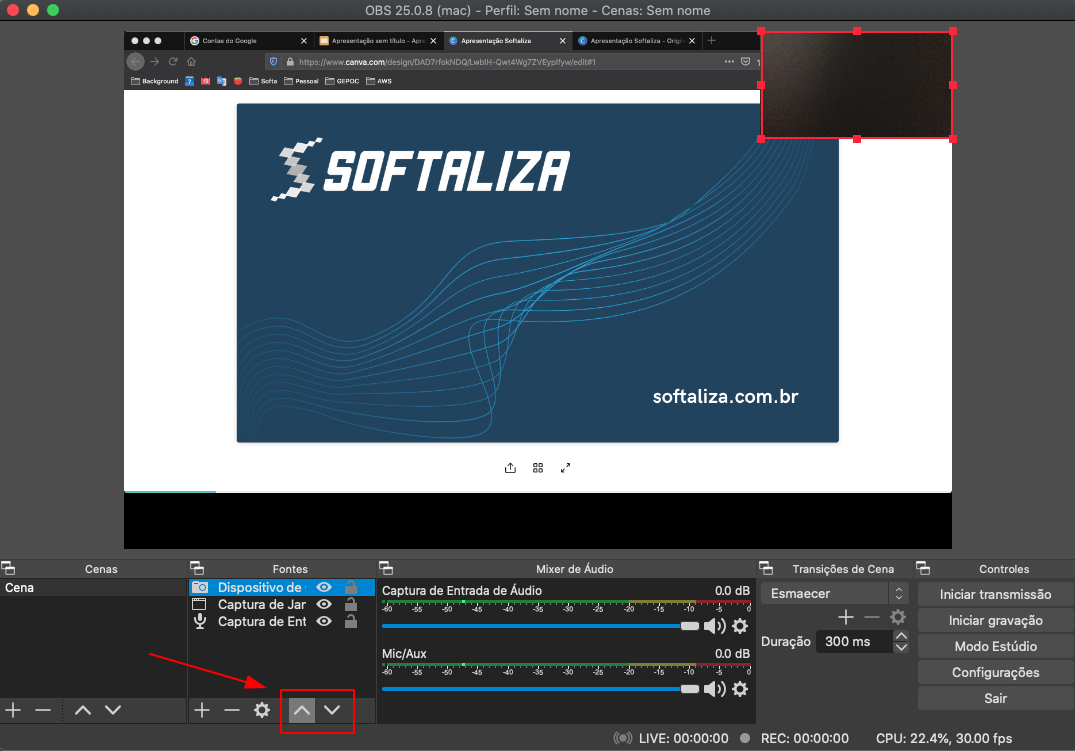Click new tab plus in captured browser

pyautogui.click(x=712, y=40)
